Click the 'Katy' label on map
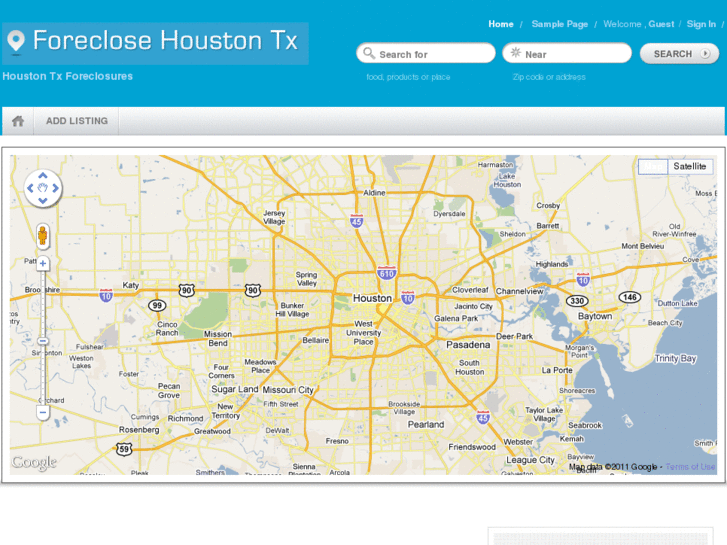This screenshot has height=545, width=727. coord(130,285)
